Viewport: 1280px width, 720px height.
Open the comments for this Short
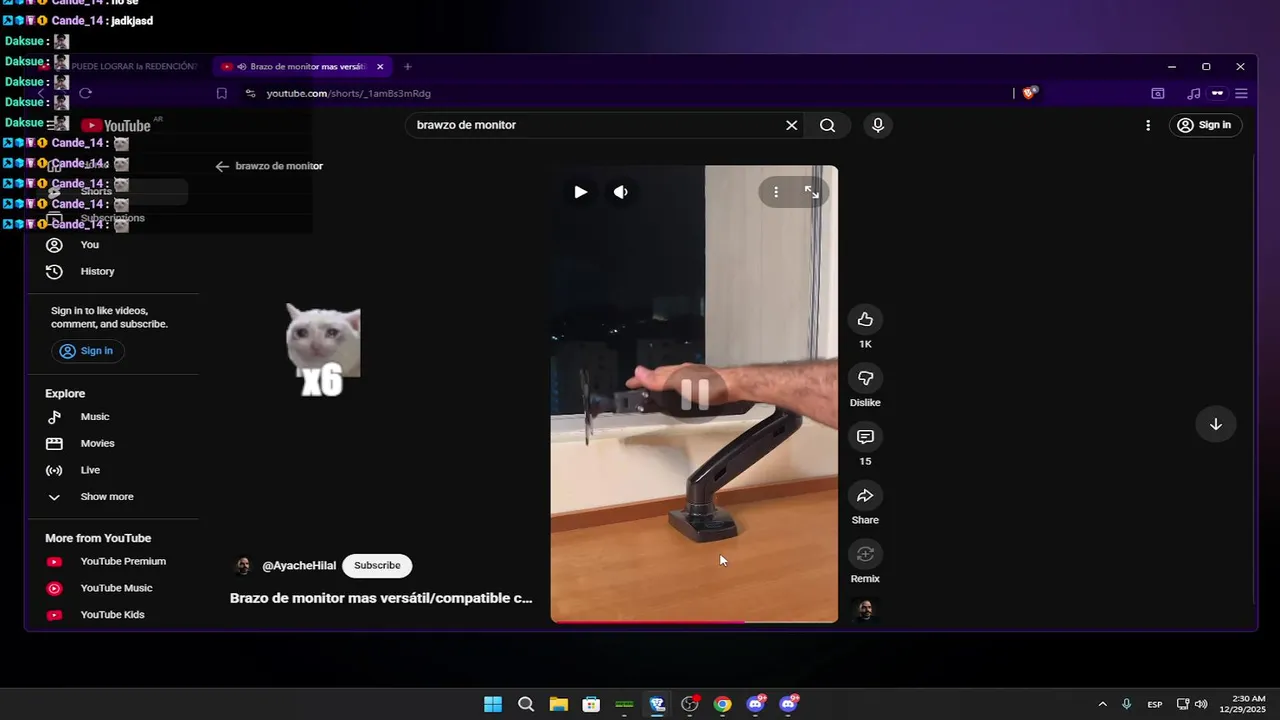(x=865, y=437)
